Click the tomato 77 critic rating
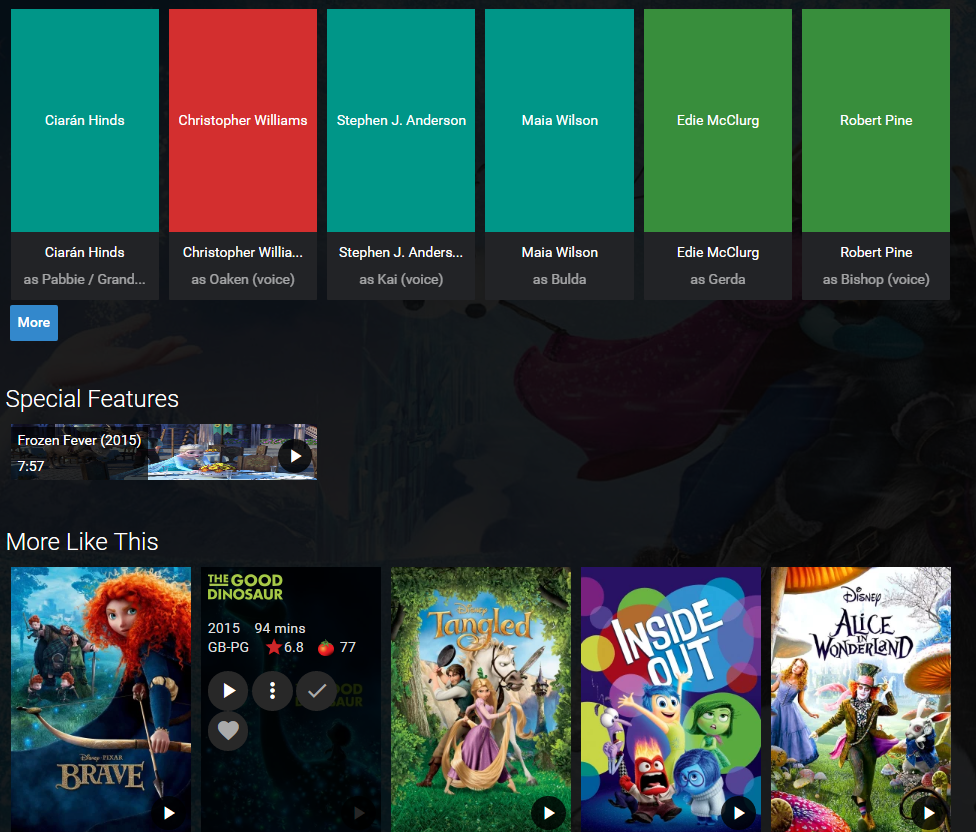Screen dimensions: 976x832 pos(337,647)
